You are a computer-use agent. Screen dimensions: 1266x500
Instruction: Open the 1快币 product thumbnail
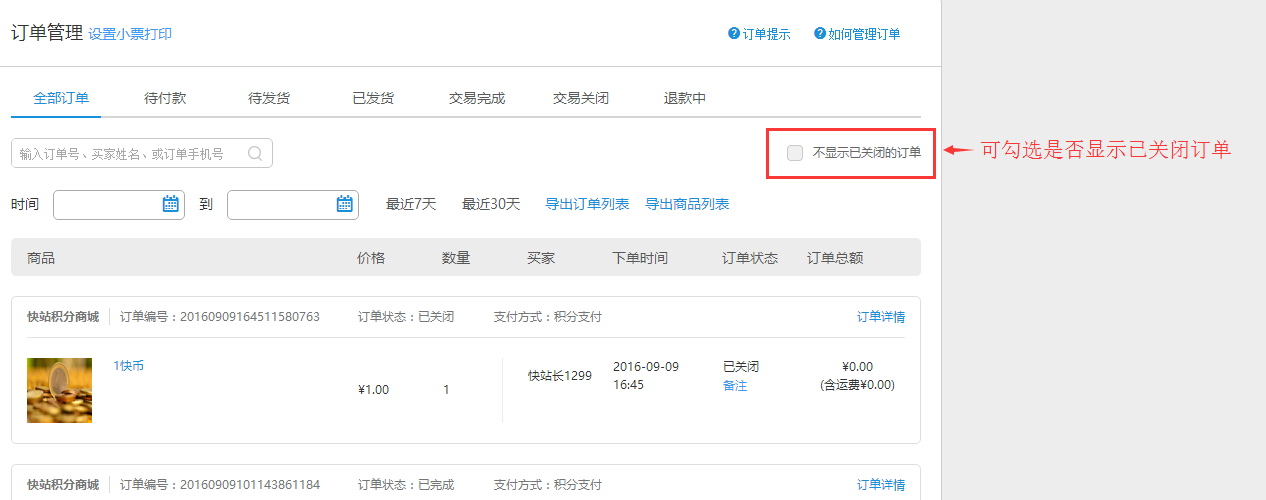59,390
